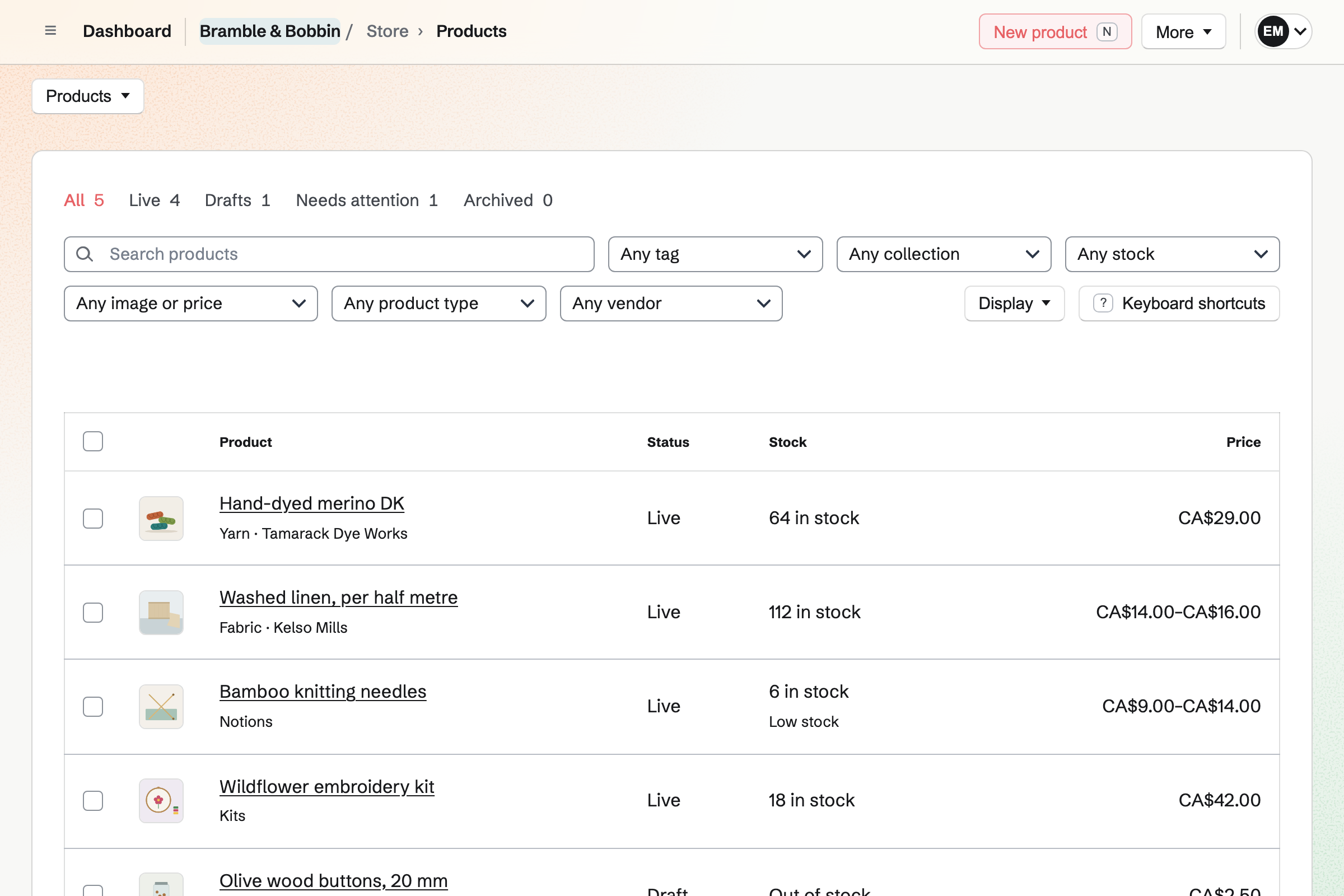This screenshot has height=896, width=1344.
Task: Click the search magnifier icon
Action: click(x=85, y=254)
